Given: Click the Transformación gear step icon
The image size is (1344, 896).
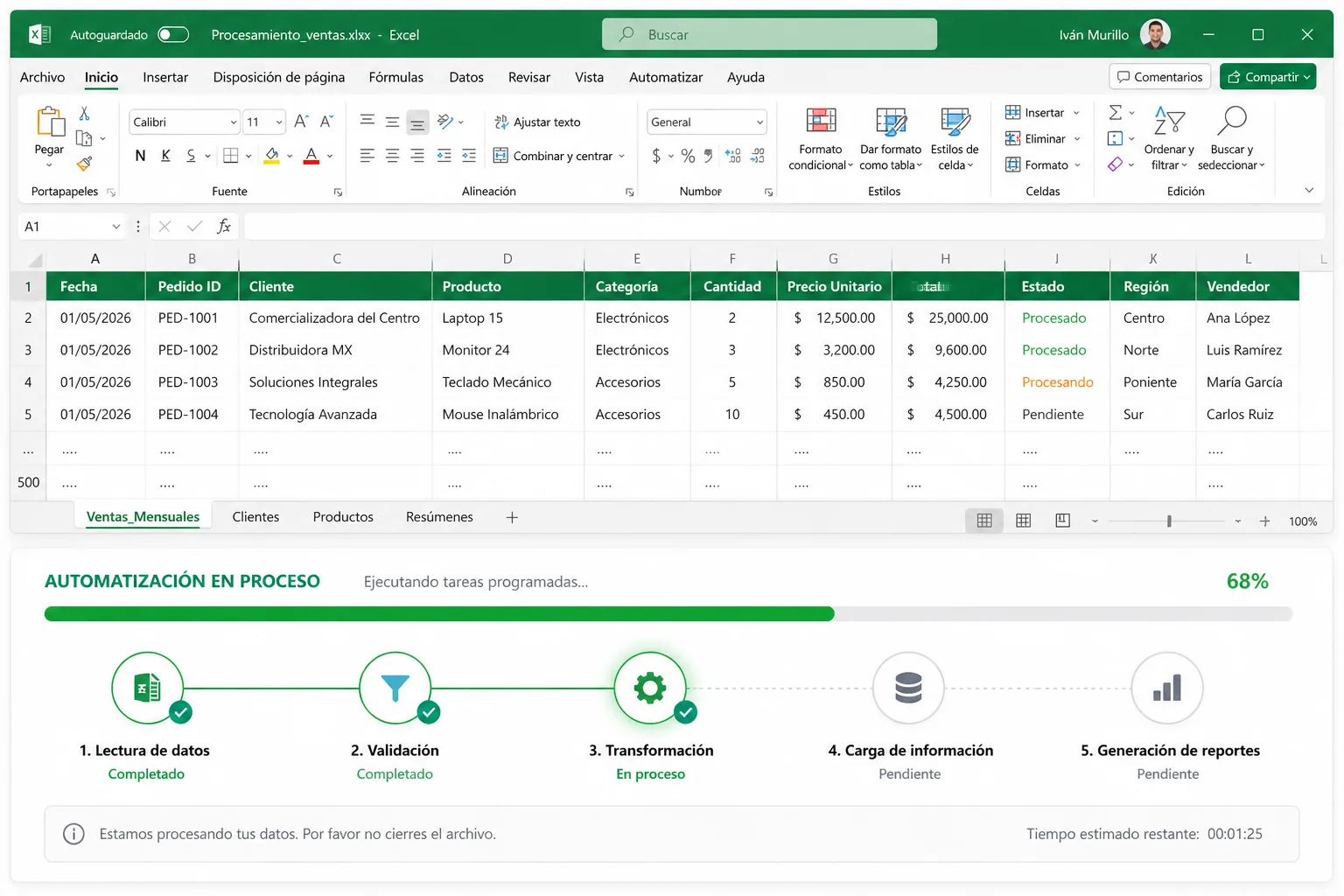Looking at the screenshot, I should click(650, 688).
